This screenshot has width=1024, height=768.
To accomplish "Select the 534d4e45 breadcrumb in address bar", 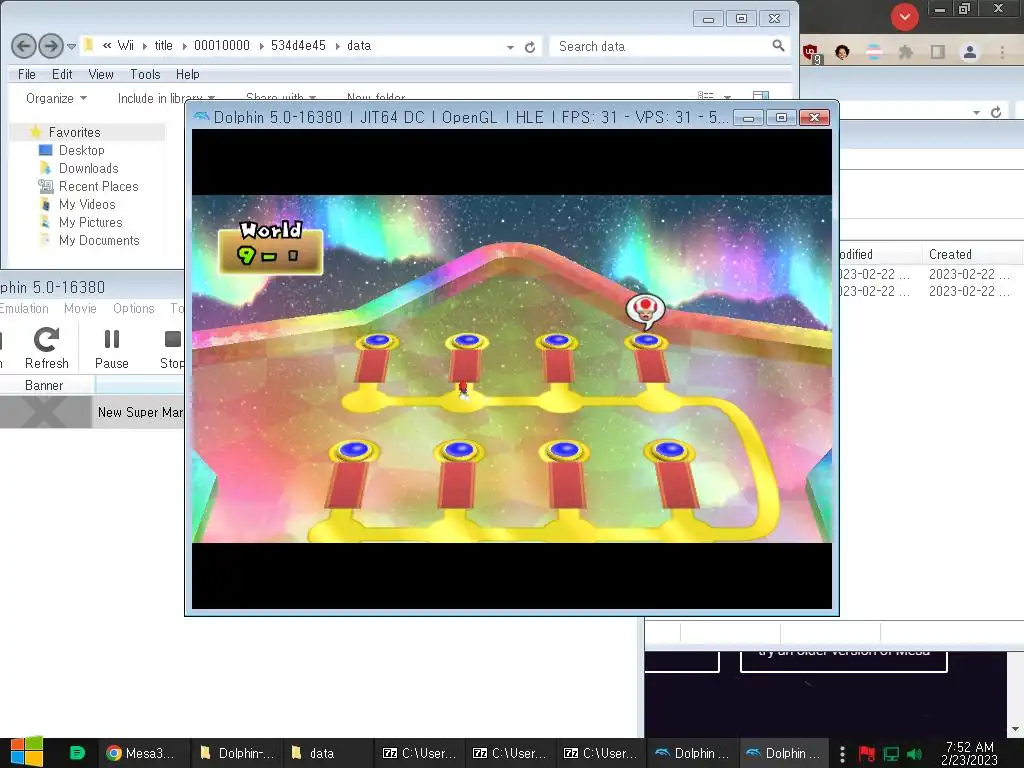I will [x=298, y=46].
